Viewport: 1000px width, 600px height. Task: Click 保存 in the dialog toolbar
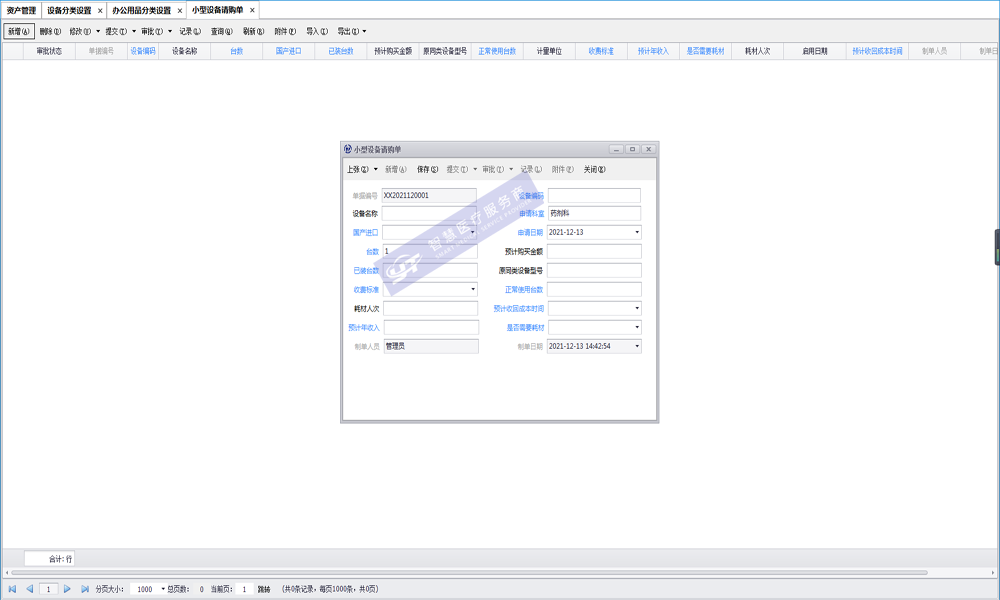[427, 169]
